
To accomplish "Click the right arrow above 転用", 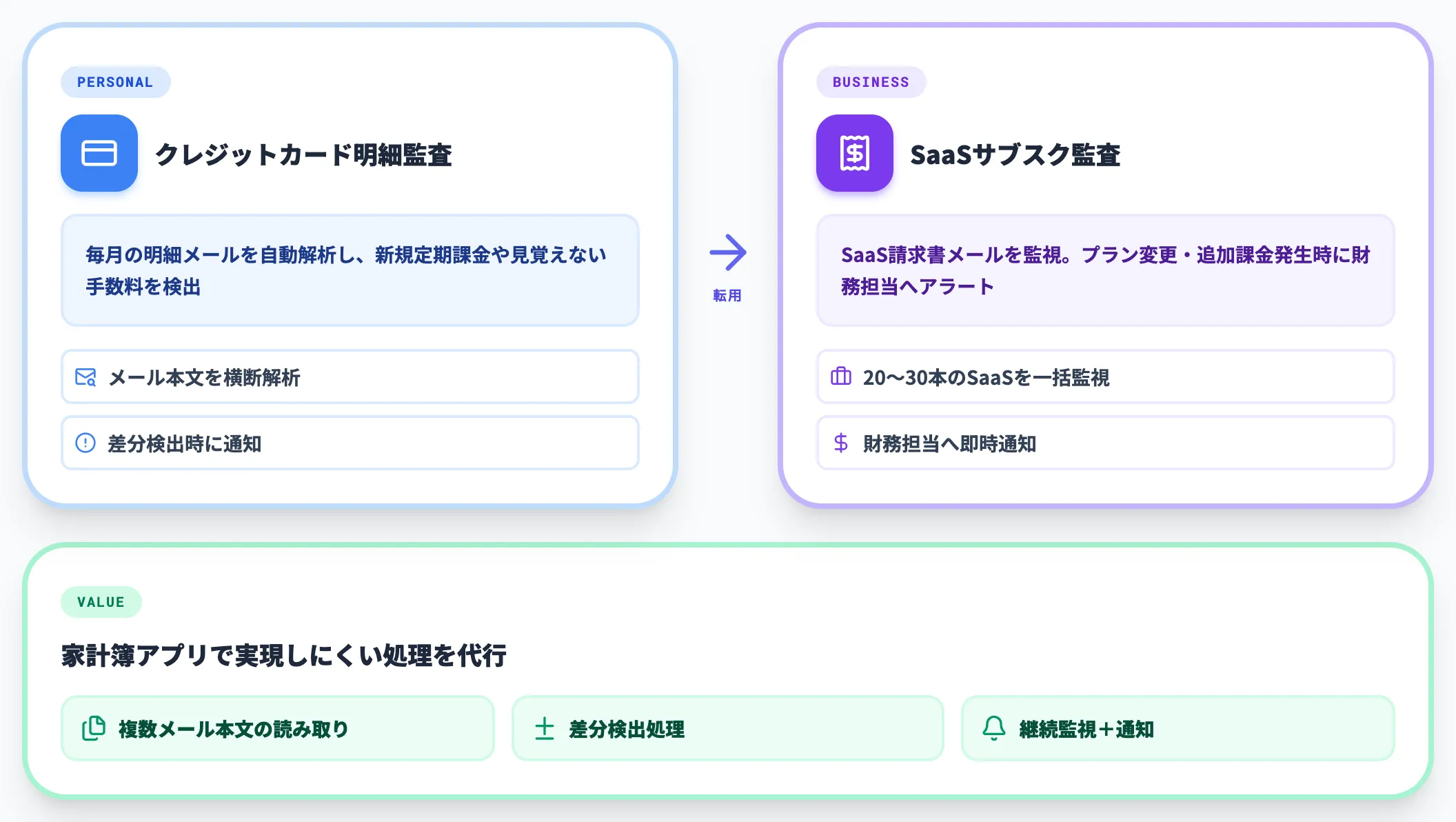I will (728, 252).
